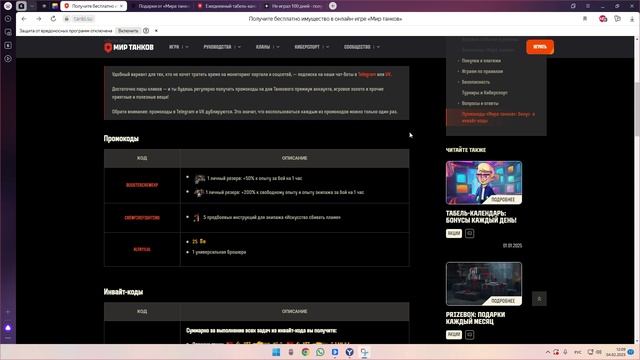Open the taskbar clock and date
Viewport: 640px width, 360px height.
[616, 352]
